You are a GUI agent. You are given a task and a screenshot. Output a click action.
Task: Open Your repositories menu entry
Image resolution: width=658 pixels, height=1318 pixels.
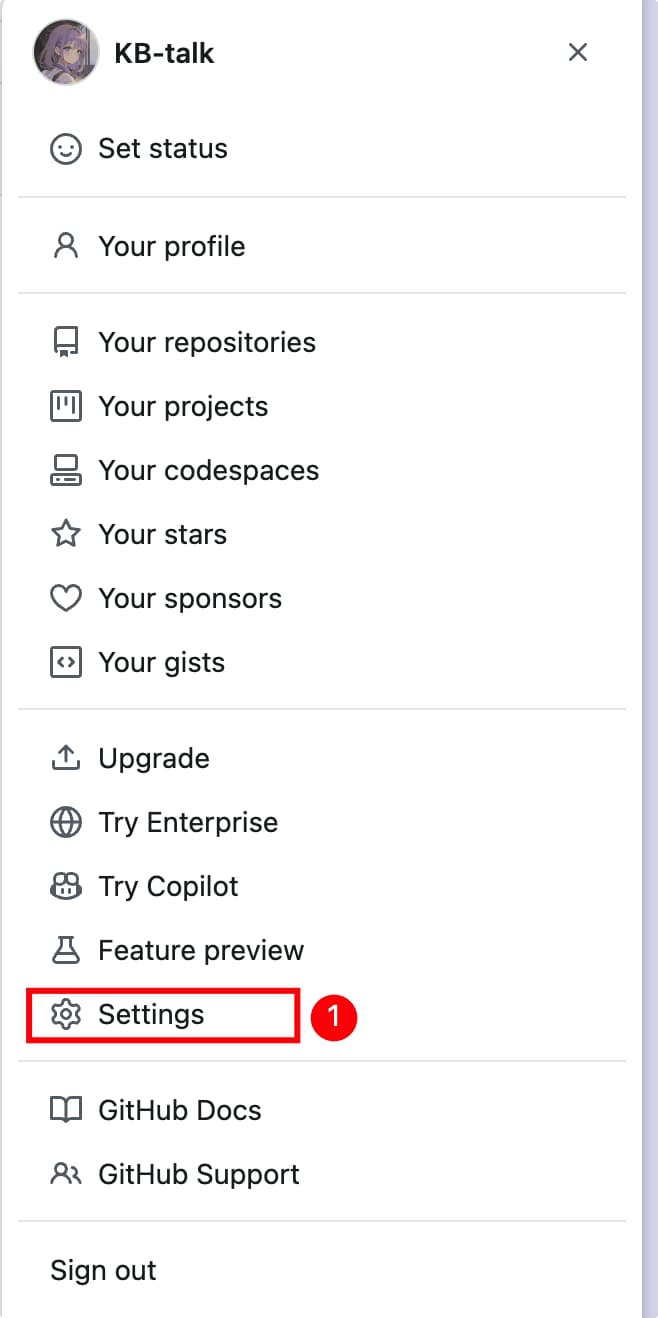206,342
